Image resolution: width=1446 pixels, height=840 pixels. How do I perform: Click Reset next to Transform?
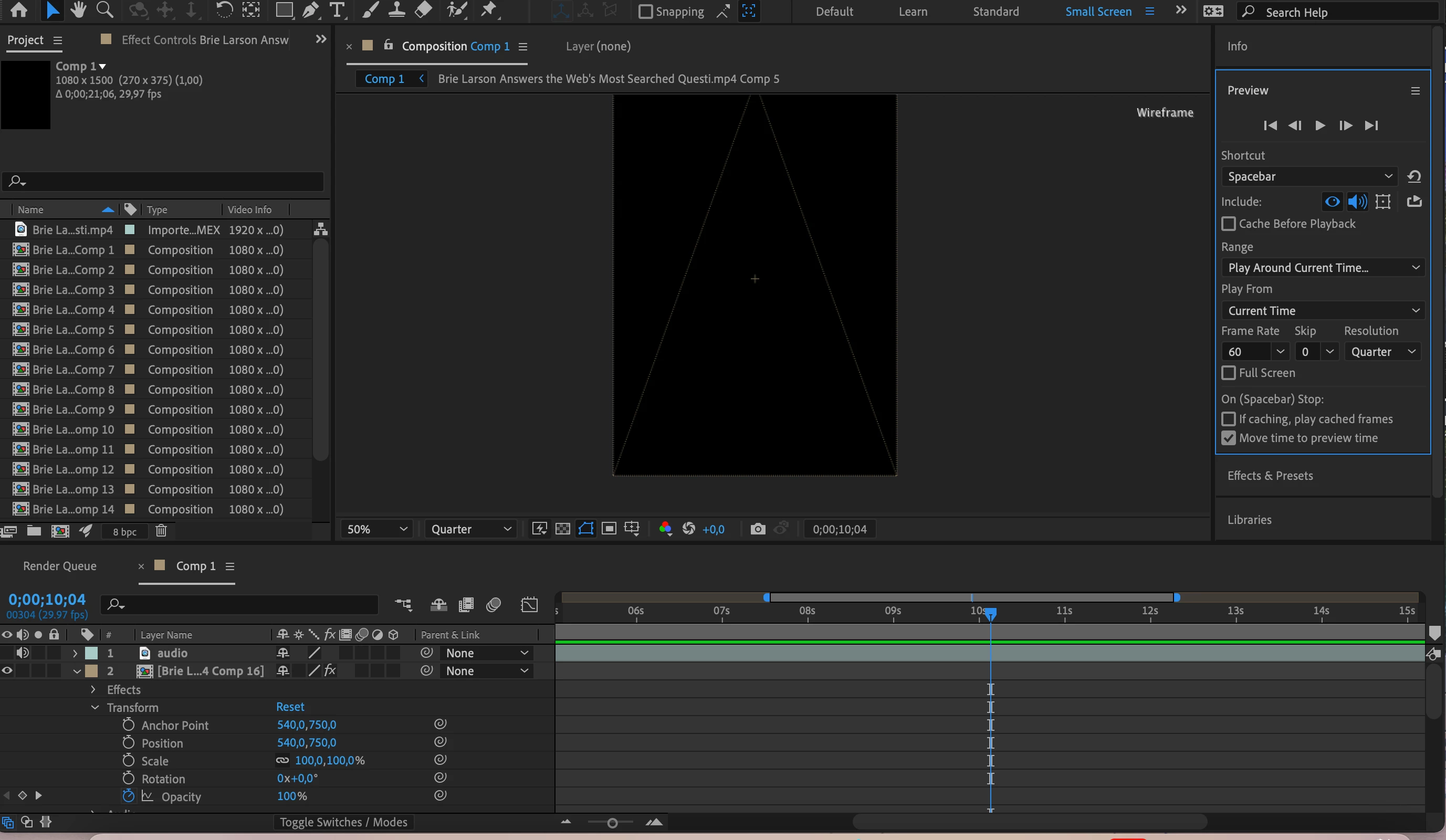[x=290, y=707]
